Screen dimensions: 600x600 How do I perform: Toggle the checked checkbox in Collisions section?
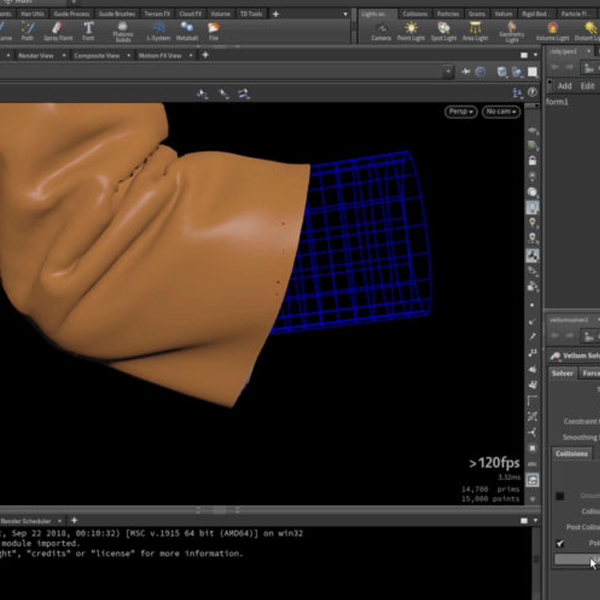coord(560,543)
